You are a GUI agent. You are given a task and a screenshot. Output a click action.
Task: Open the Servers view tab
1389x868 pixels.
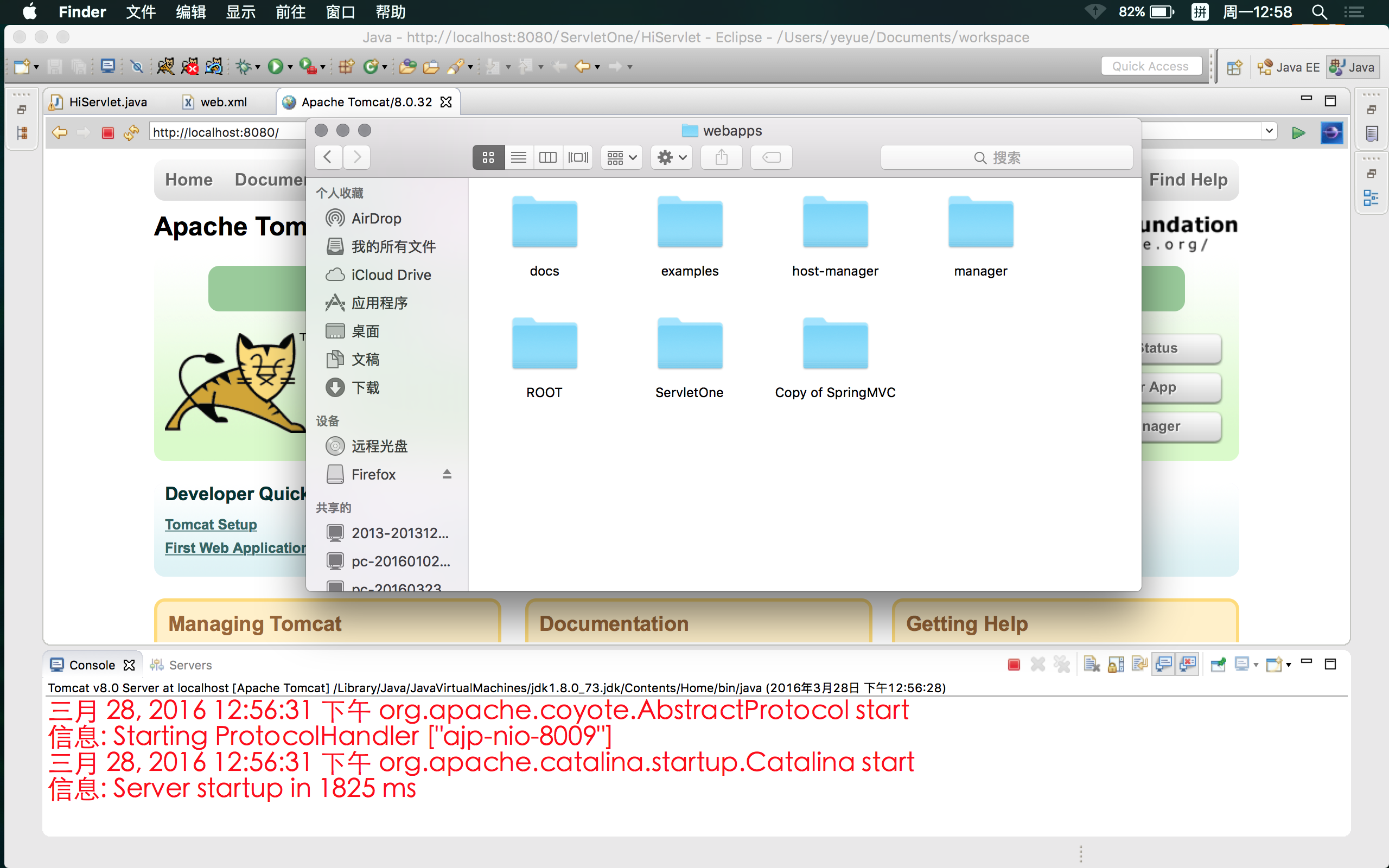point(181,665)
